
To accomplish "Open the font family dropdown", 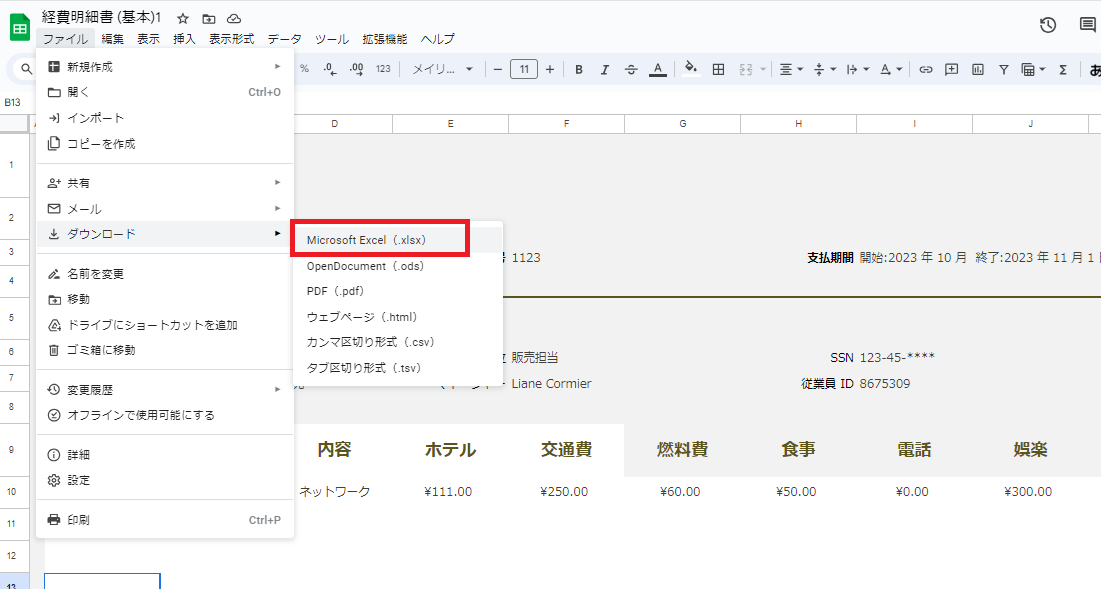I will click(440, 69).
